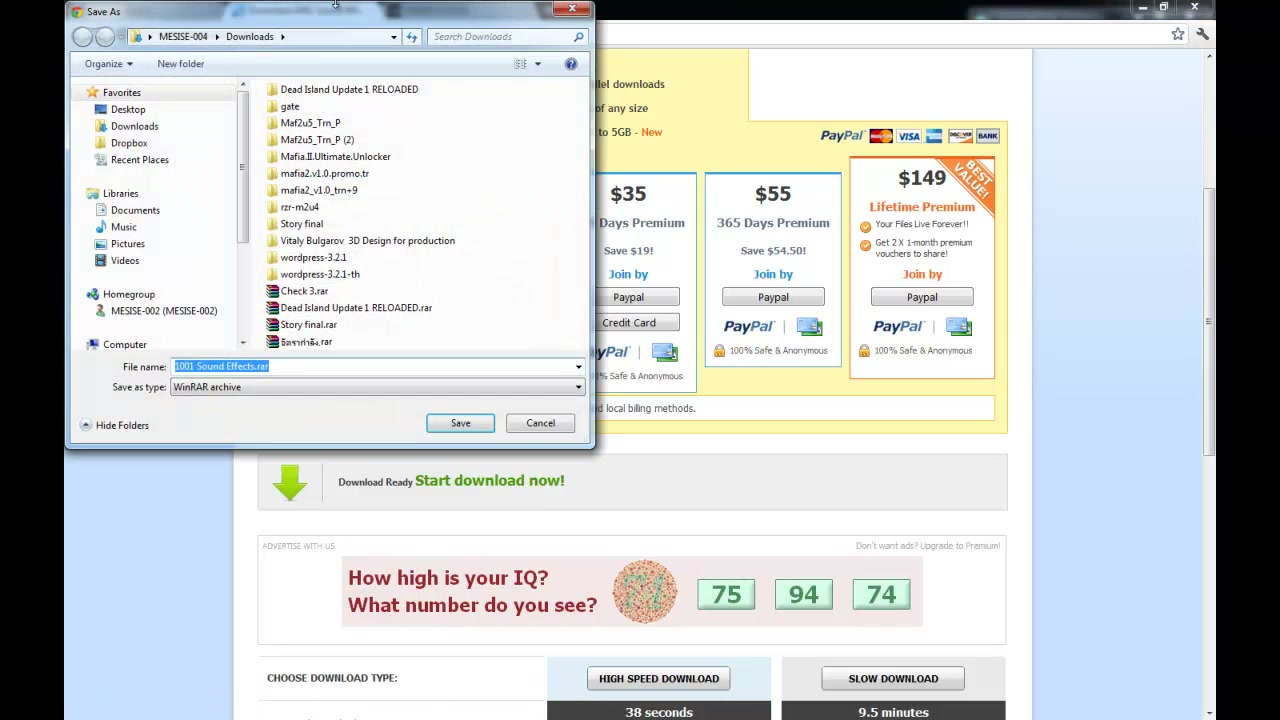The height and width of the screenshot is (720, 1280).
Task: Bookmark page with the star icon
Action: [x=1178, y=34]
